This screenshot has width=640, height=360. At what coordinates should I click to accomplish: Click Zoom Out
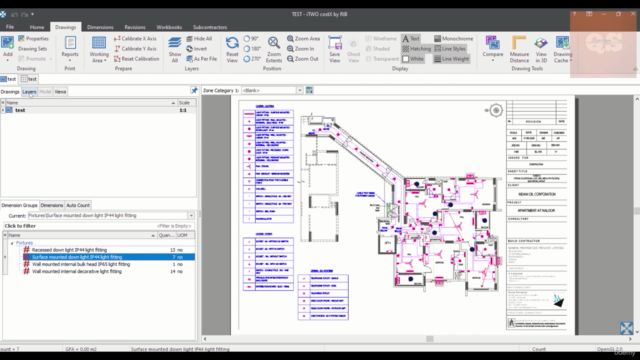(302, 59)
